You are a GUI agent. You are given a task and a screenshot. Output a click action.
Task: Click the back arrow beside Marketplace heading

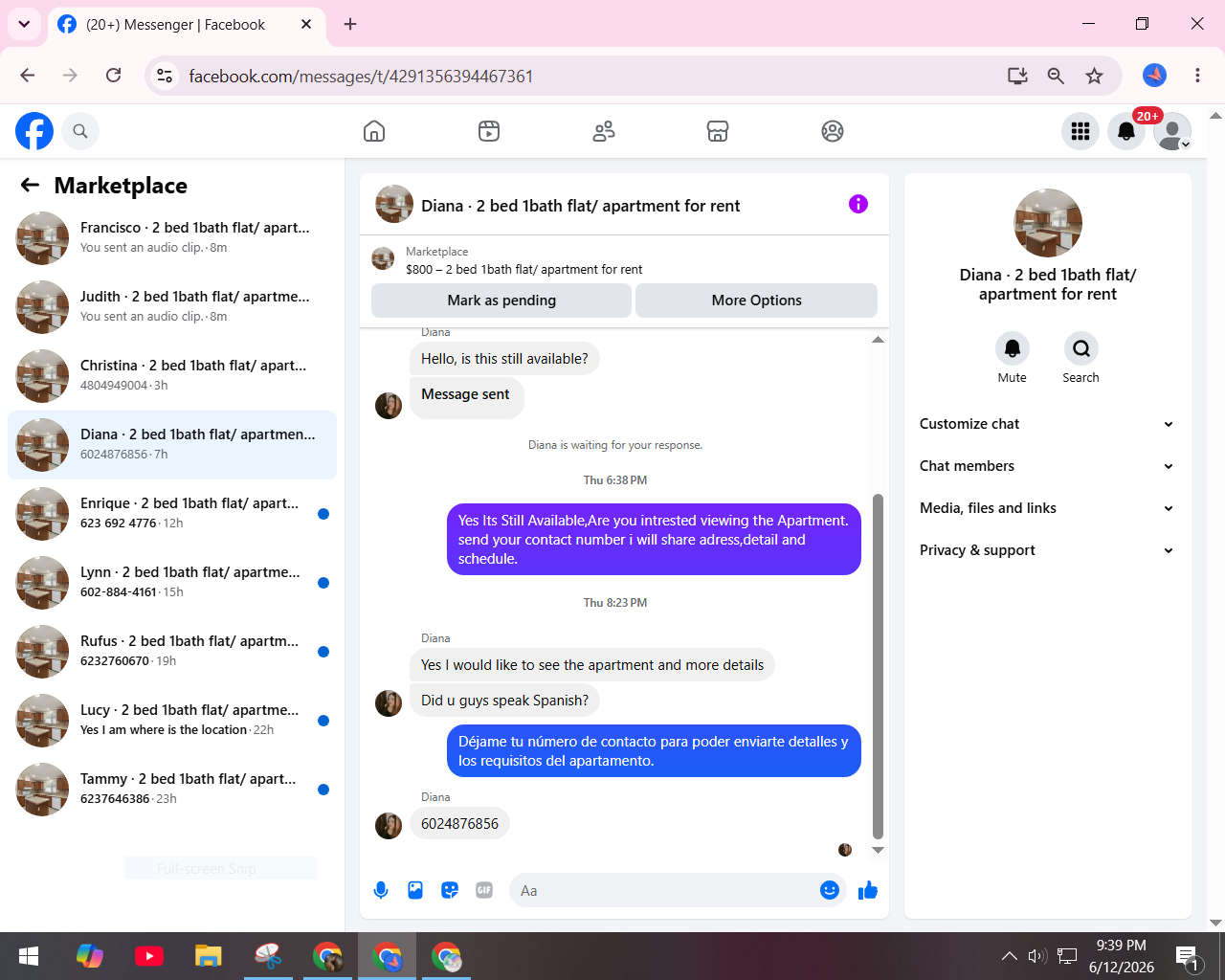[x=31, y=185]
